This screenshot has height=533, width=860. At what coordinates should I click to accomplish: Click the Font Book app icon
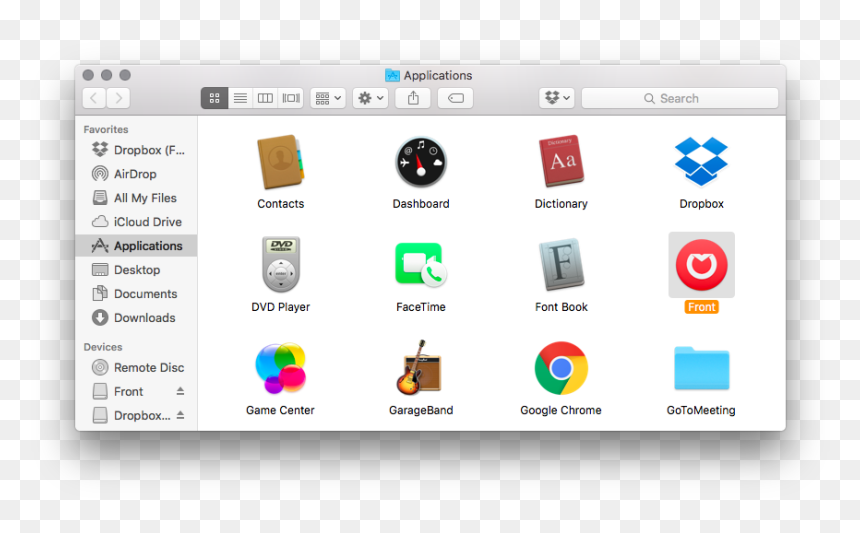point(561,264)
